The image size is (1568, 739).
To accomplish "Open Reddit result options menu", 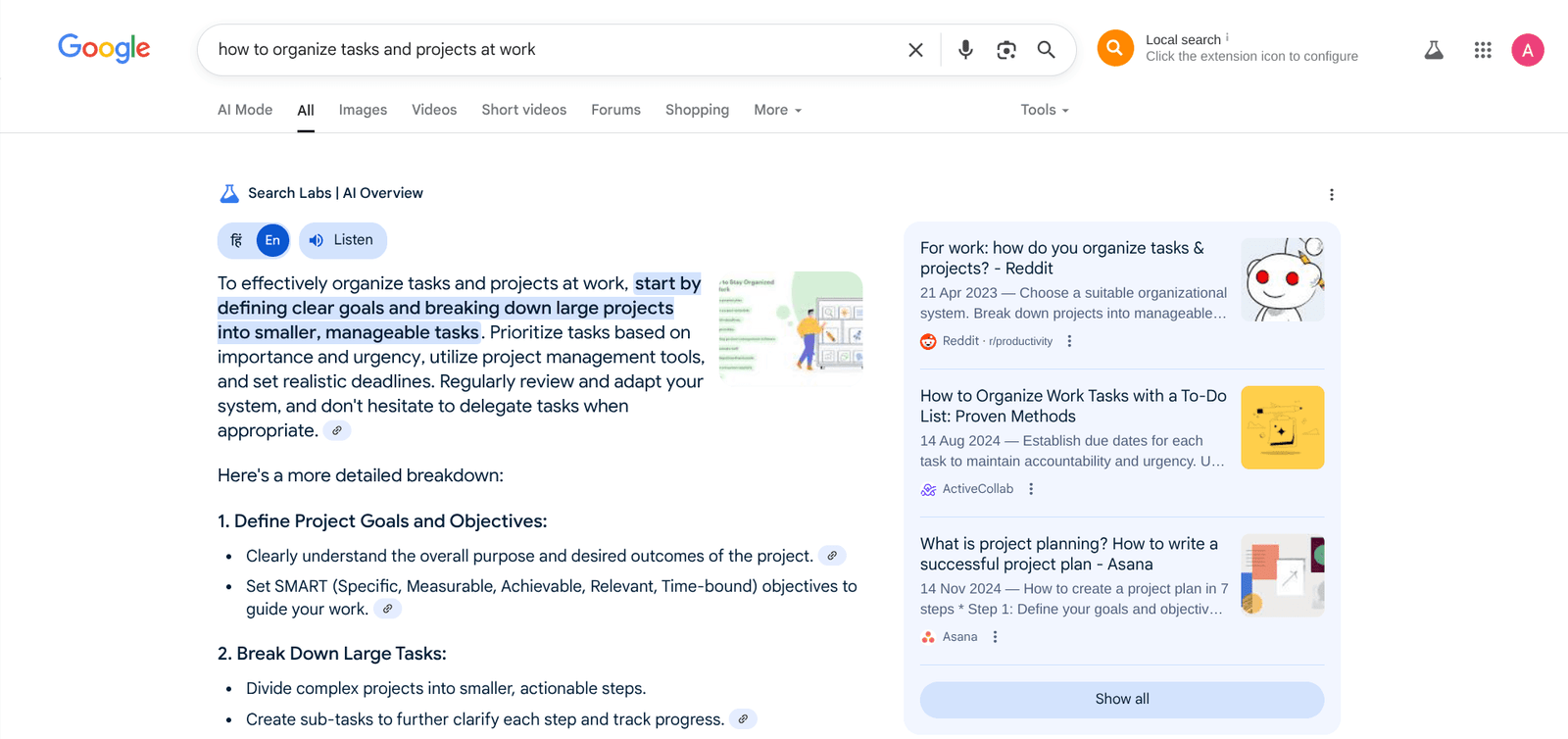I will click(1069, 341).
